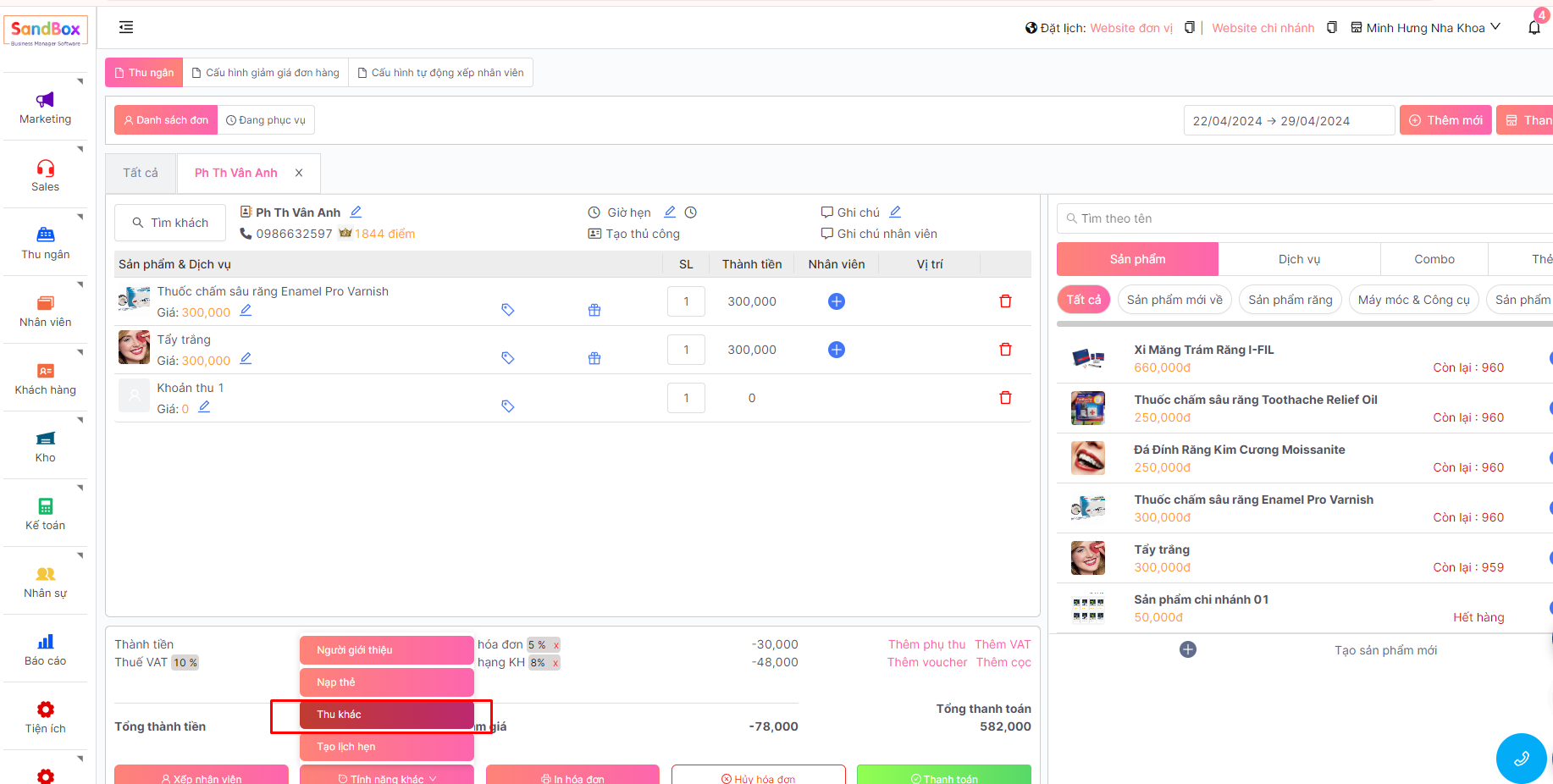The width and height of the screenshot is (1553, 784).
Task: Remove the 5% invoice discount tag
Action: [556, 645]
